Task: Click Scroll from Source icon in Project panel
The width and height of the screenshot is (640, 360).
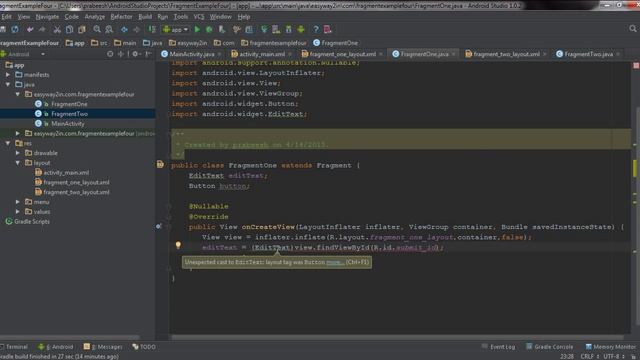Action: coord(110,54)
